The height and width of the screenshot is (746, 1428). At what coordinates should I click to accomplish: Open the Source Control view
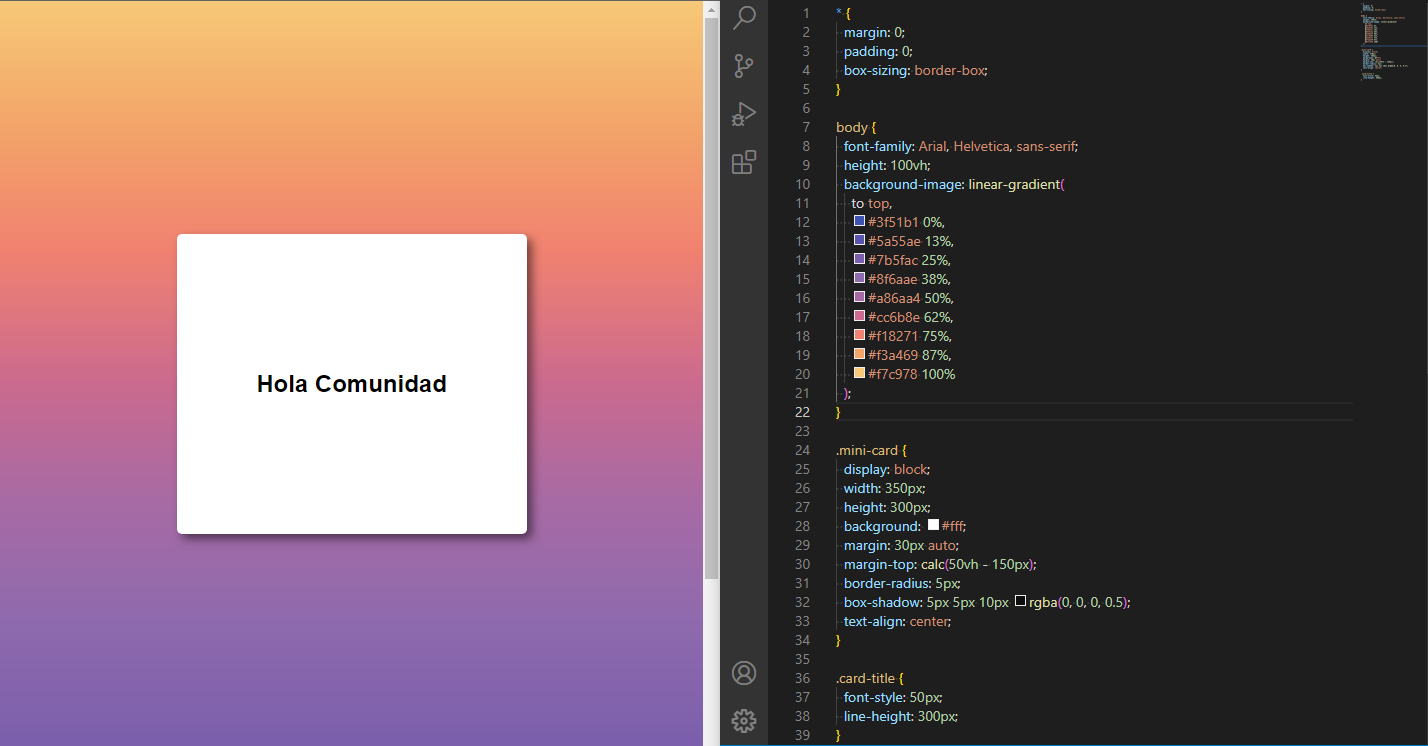[744, 66]
